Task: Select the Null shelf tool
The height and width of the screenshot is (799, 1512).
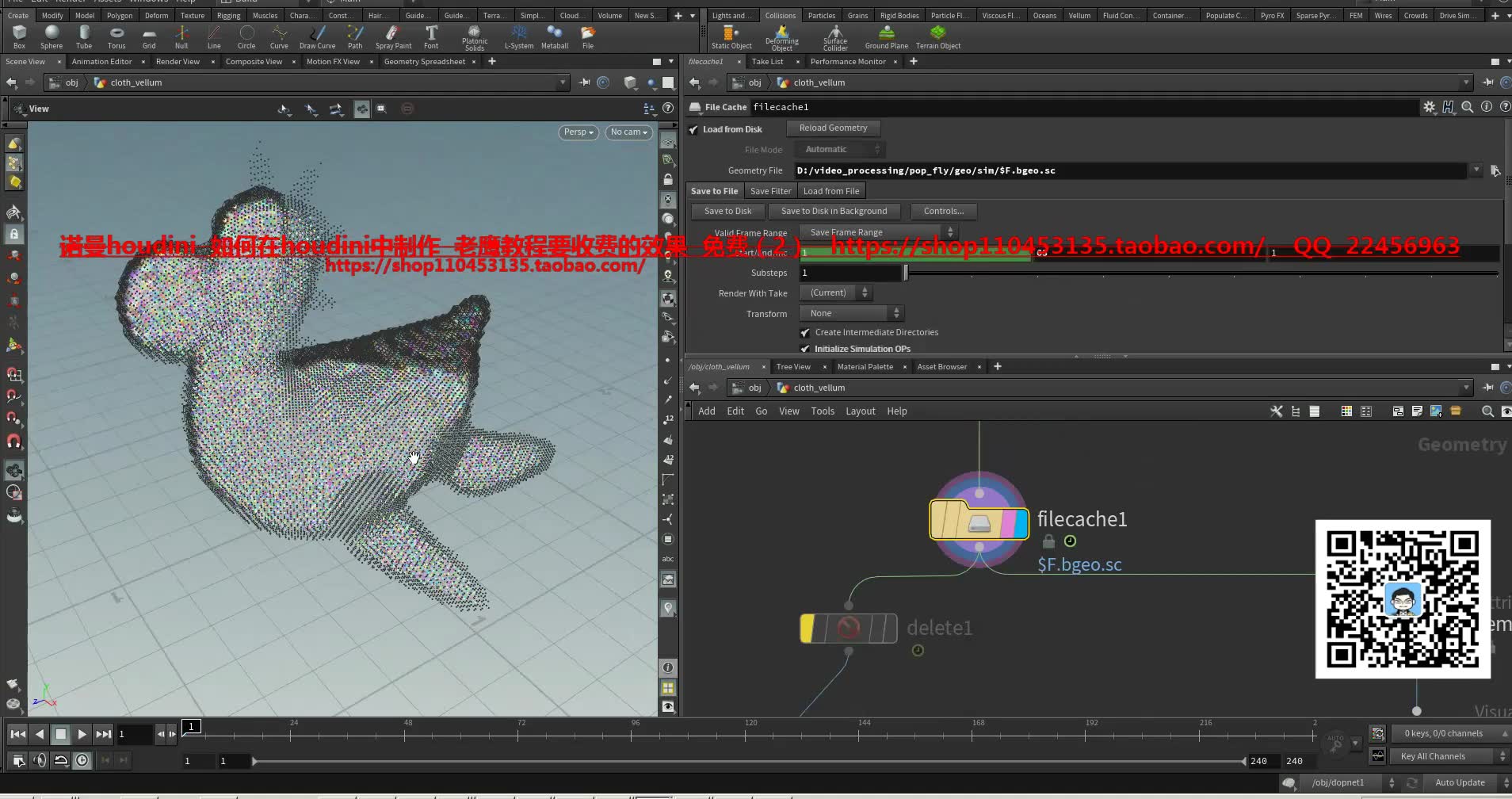Action: tap(181, 36)
